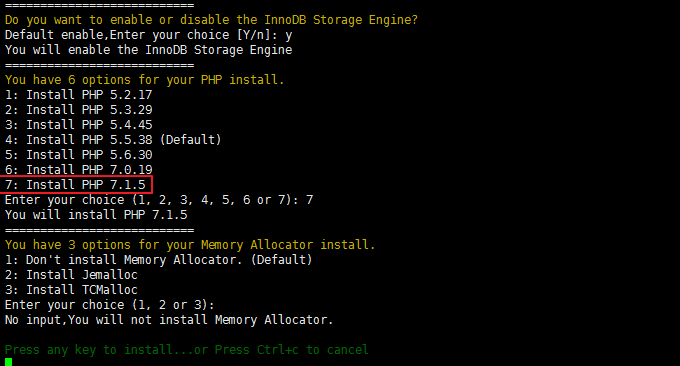Click the Install PHP 5.4.45 line
Screen dimensions: 680x366
(78, 125)
